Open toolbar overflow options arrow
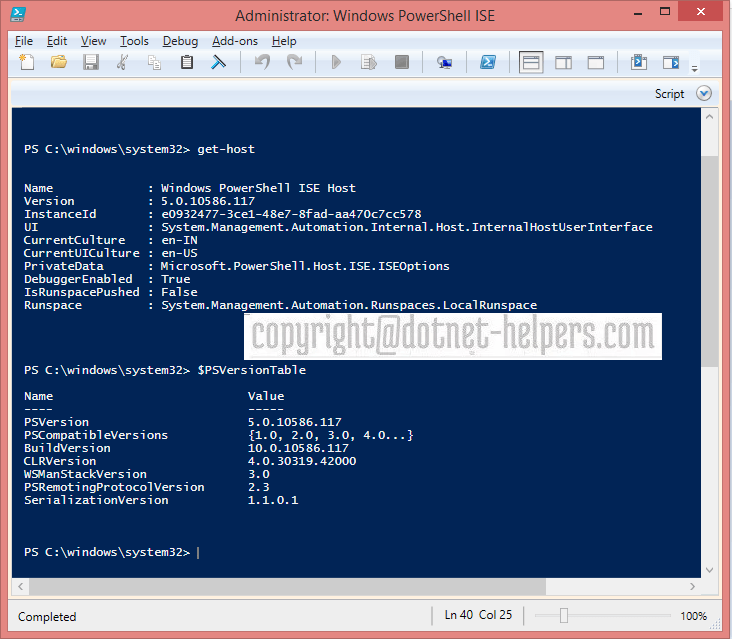Viewport: 732px width, 639px height. [x=695, y=68]
